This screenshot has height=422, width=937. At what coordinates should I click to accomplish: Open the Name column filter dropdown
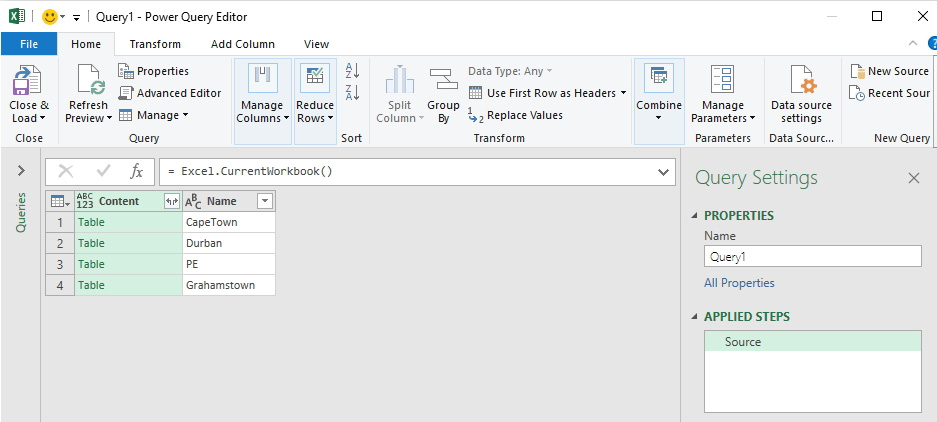pos(265,201)
